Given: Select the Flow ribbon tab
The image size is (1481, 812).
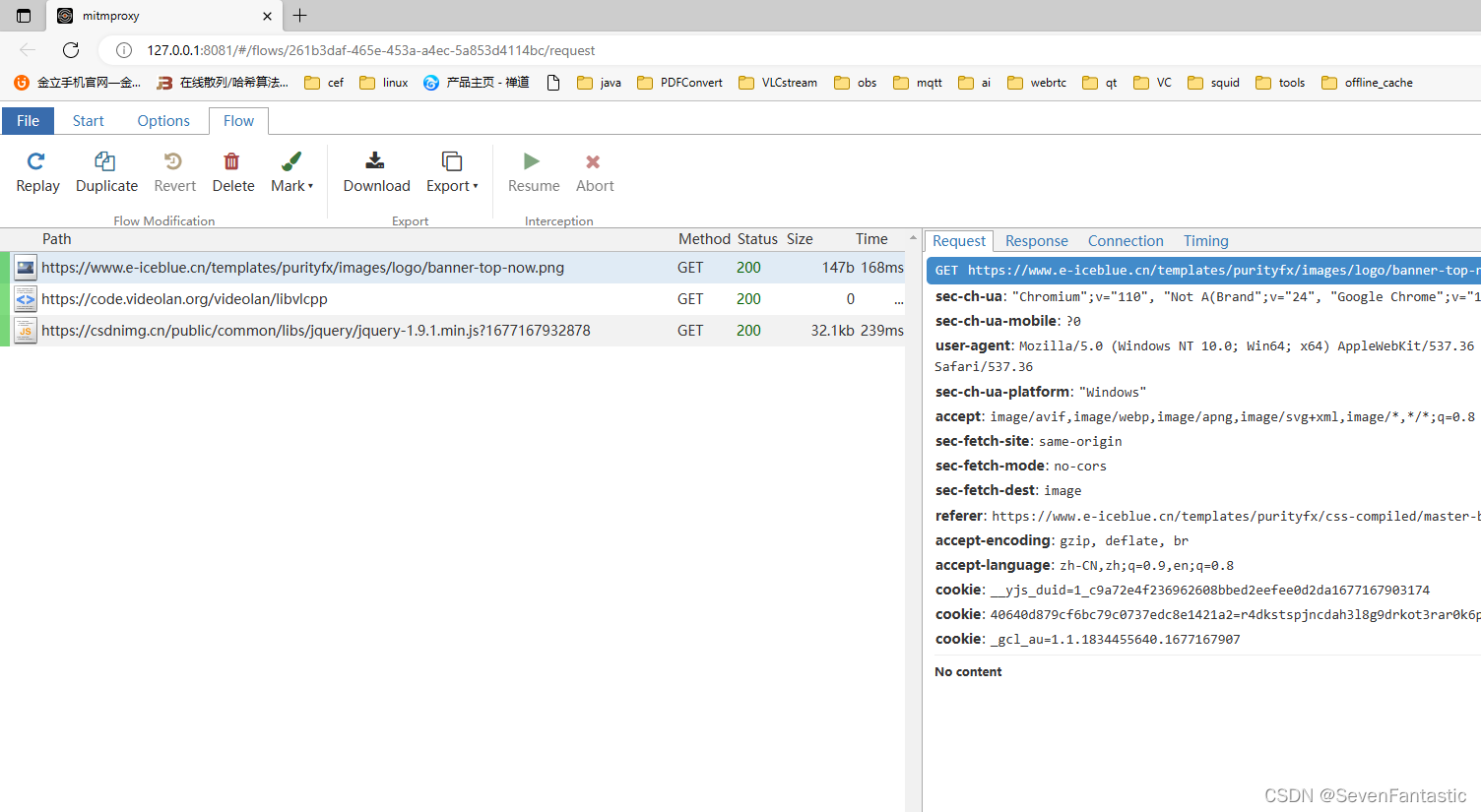Looking at the screenshot, I should pos(238,121).
